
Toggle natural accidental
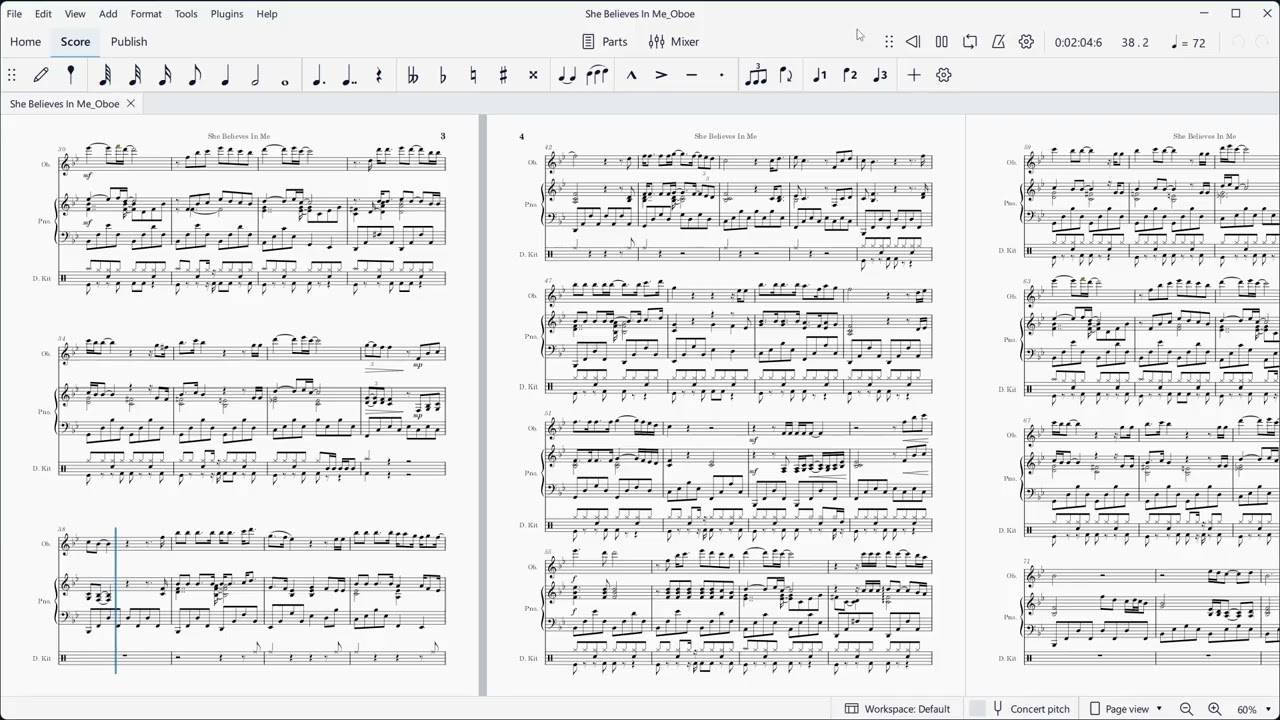click(x=472, y=75)
